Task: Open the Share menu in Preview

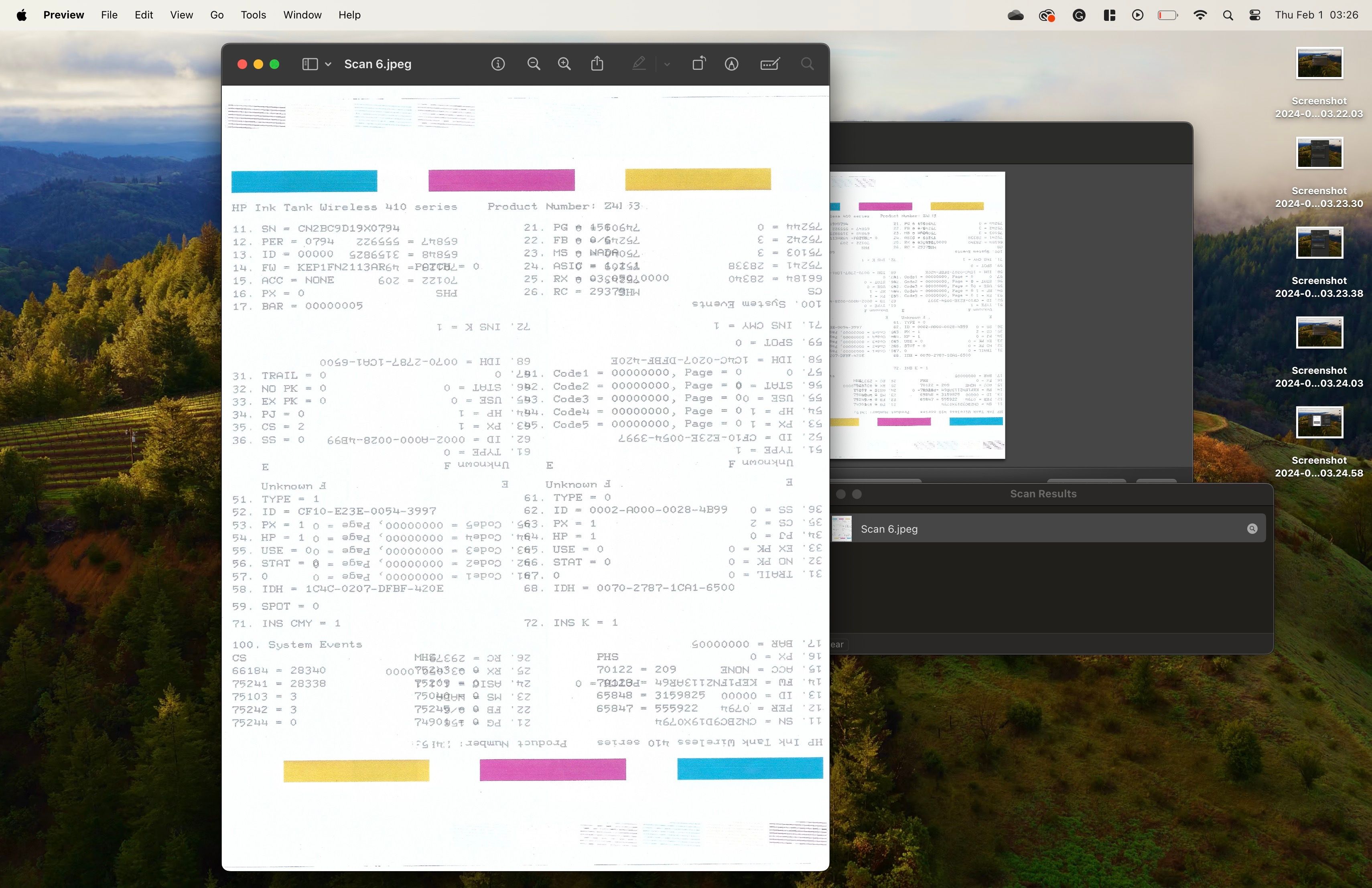Action: (x=597, y=63)
